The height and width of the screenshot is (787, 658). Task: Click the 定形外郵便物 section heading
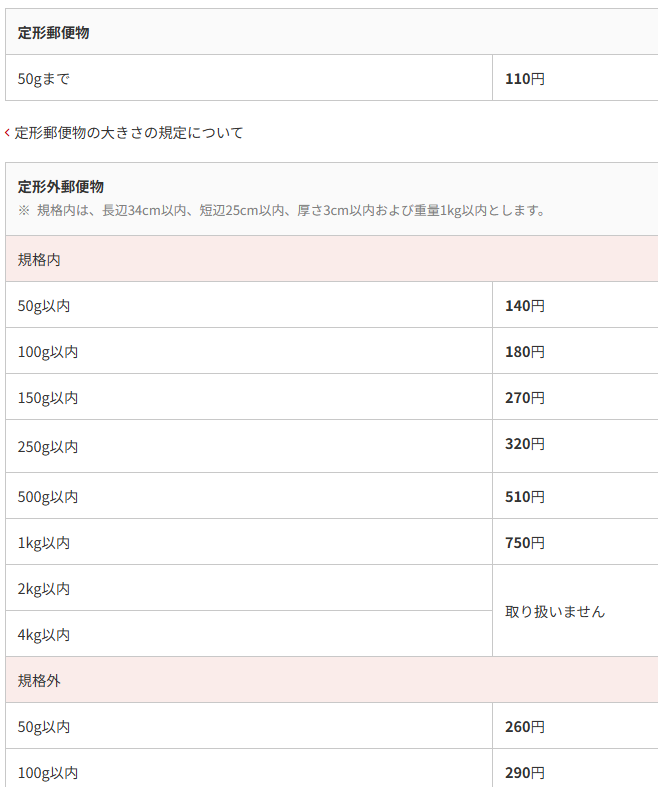pyautogui.click(x=61, y=186)
